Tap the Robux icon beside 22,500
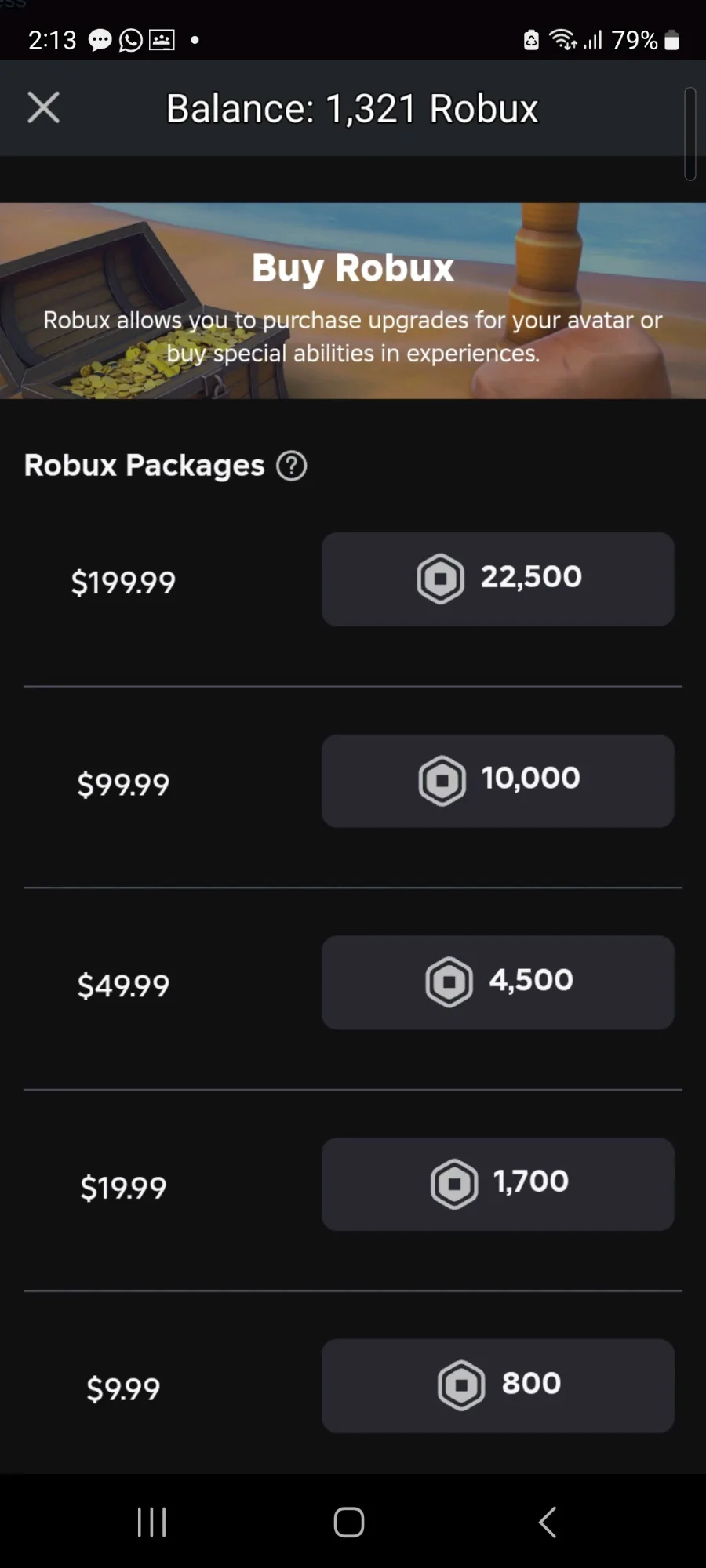706x1568 pixels. pyautogui.click(x=440, y=579)
